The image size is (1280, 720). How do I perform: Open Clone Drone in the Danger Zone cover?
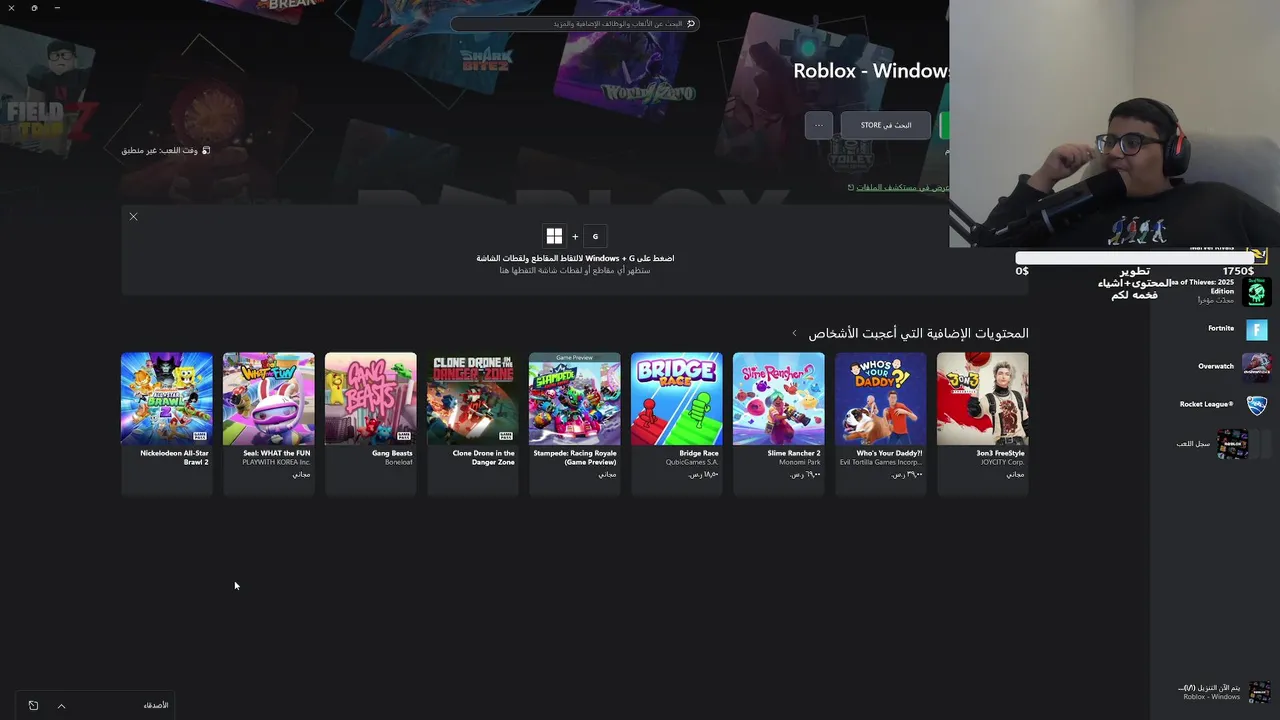tap(473, 398)
